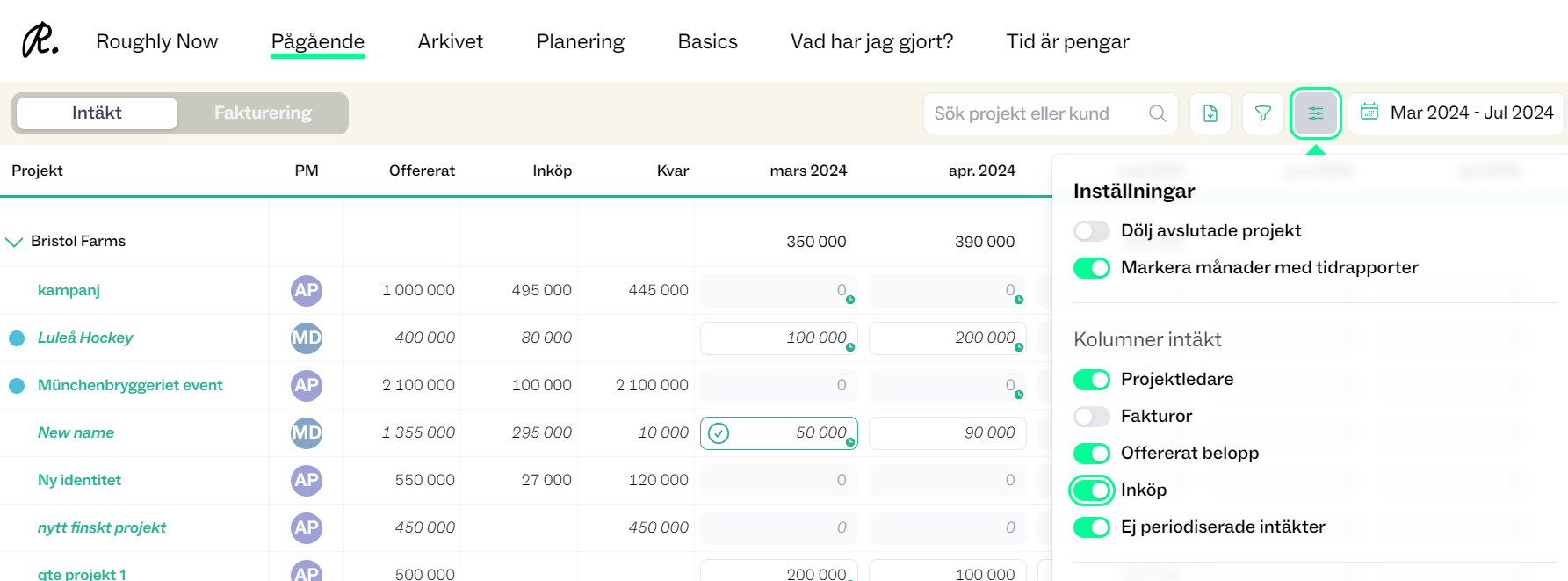Turn on the Fakturor column toggle
Screen dimensions: 1568x581
point(1092,417)
